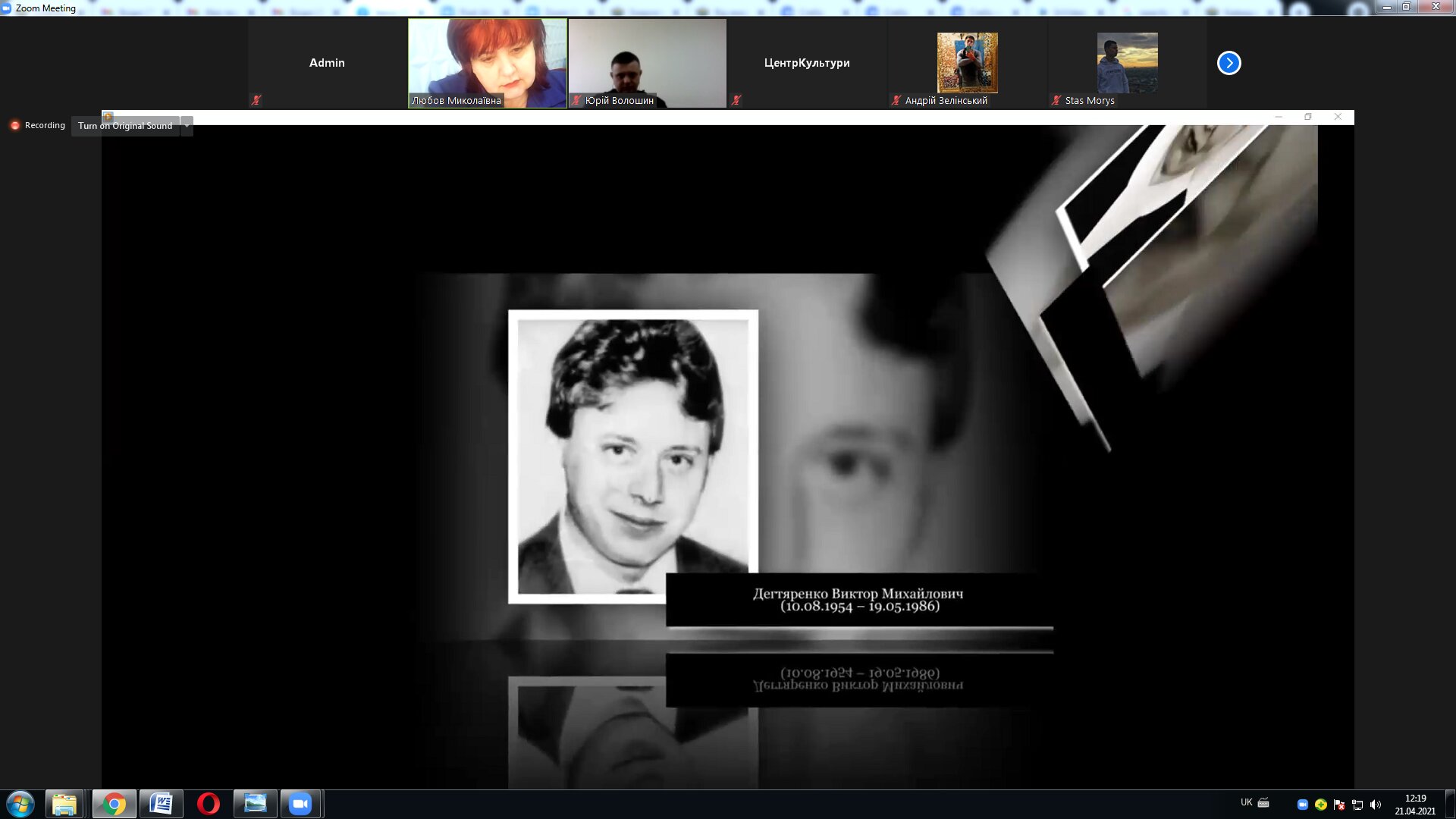This screenshot has width=1456, height=819.
Task: Open Opera browser from taskbar
Action: pyautogui.click(x=208, y=804)
